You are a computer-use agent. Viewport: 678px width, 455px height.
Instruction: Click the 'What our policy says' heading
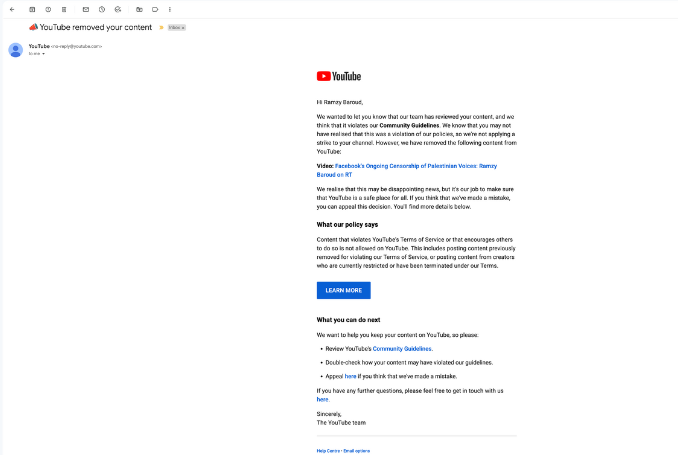(347, 224)
